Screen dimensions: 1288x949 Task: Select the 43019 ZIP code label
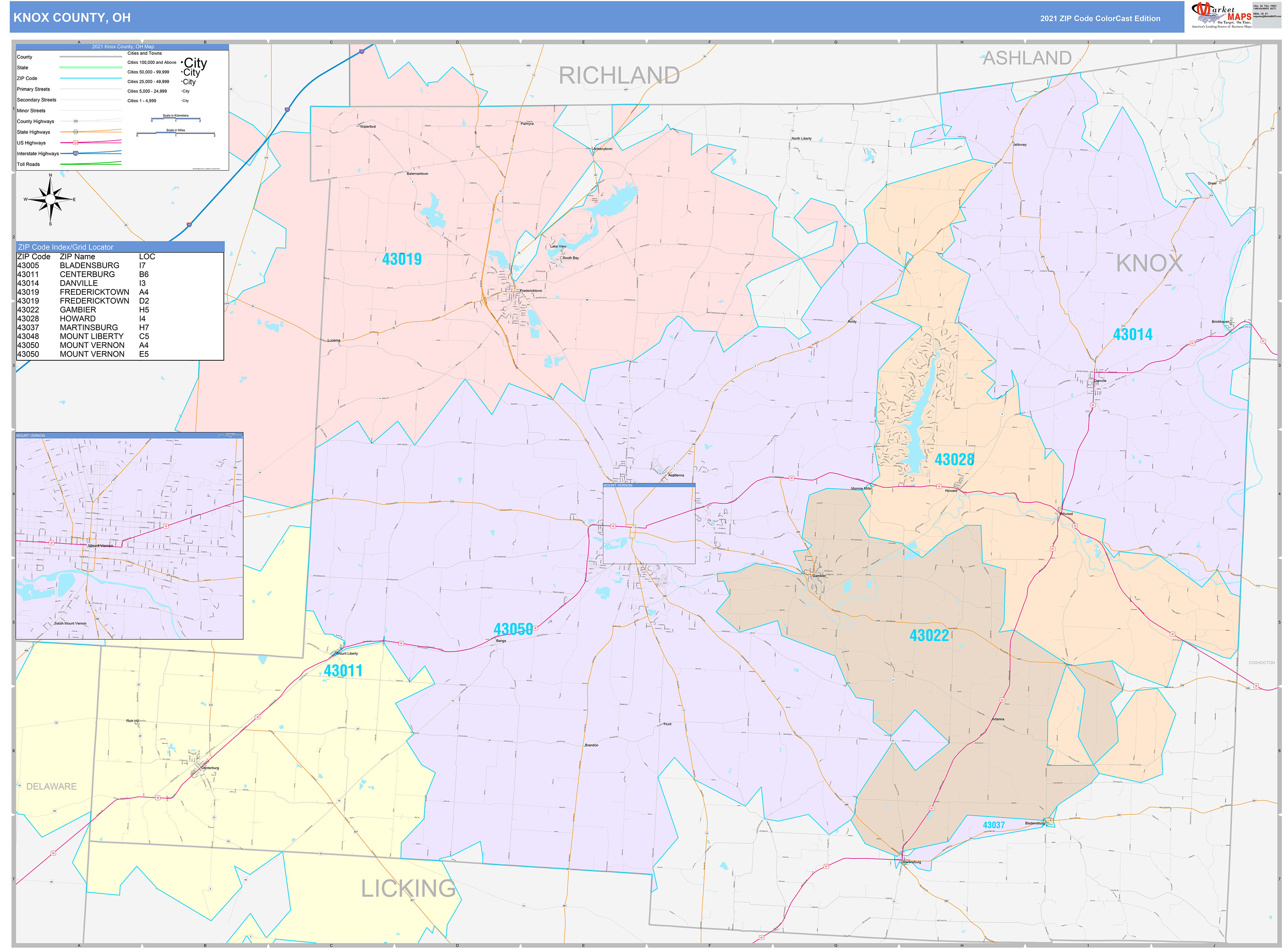[401, 259]
